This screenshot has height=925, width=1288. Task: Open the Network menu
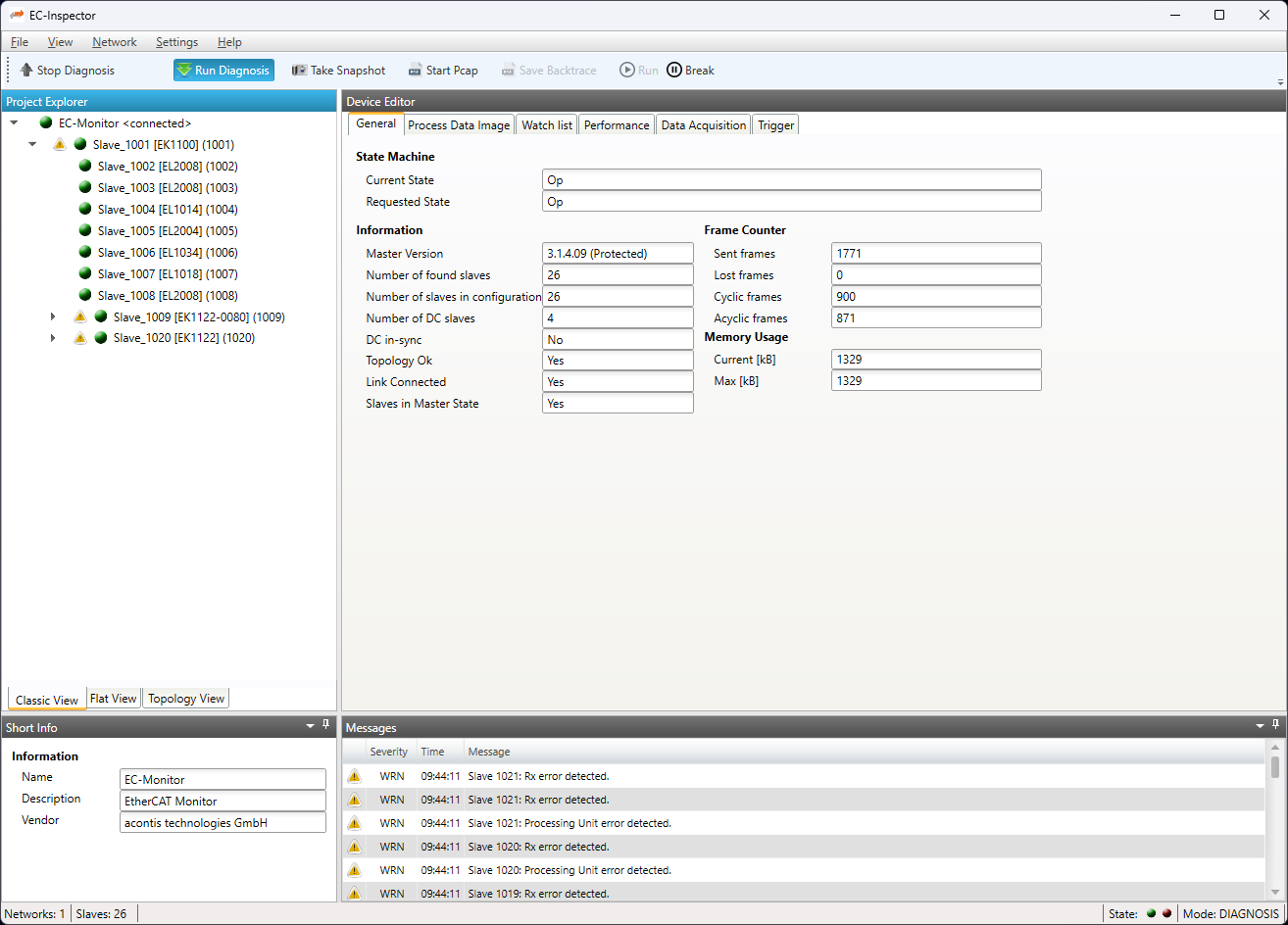coord(115,42)
